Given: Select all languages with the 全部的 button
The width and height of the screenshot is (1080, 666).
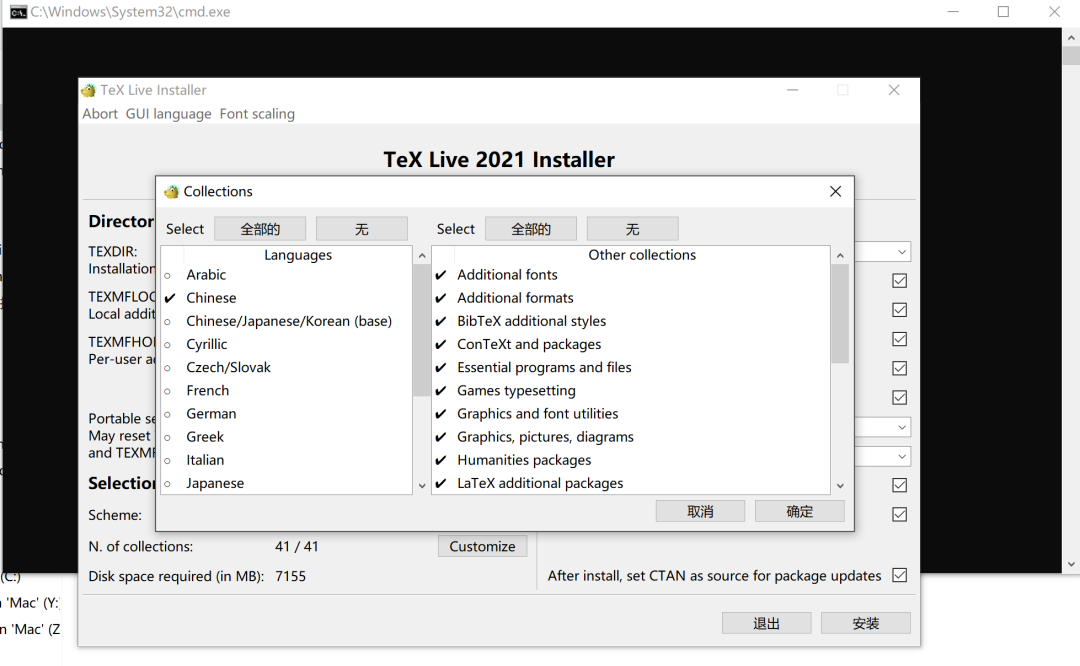Looking at the screenshot, I should (260, 229).
